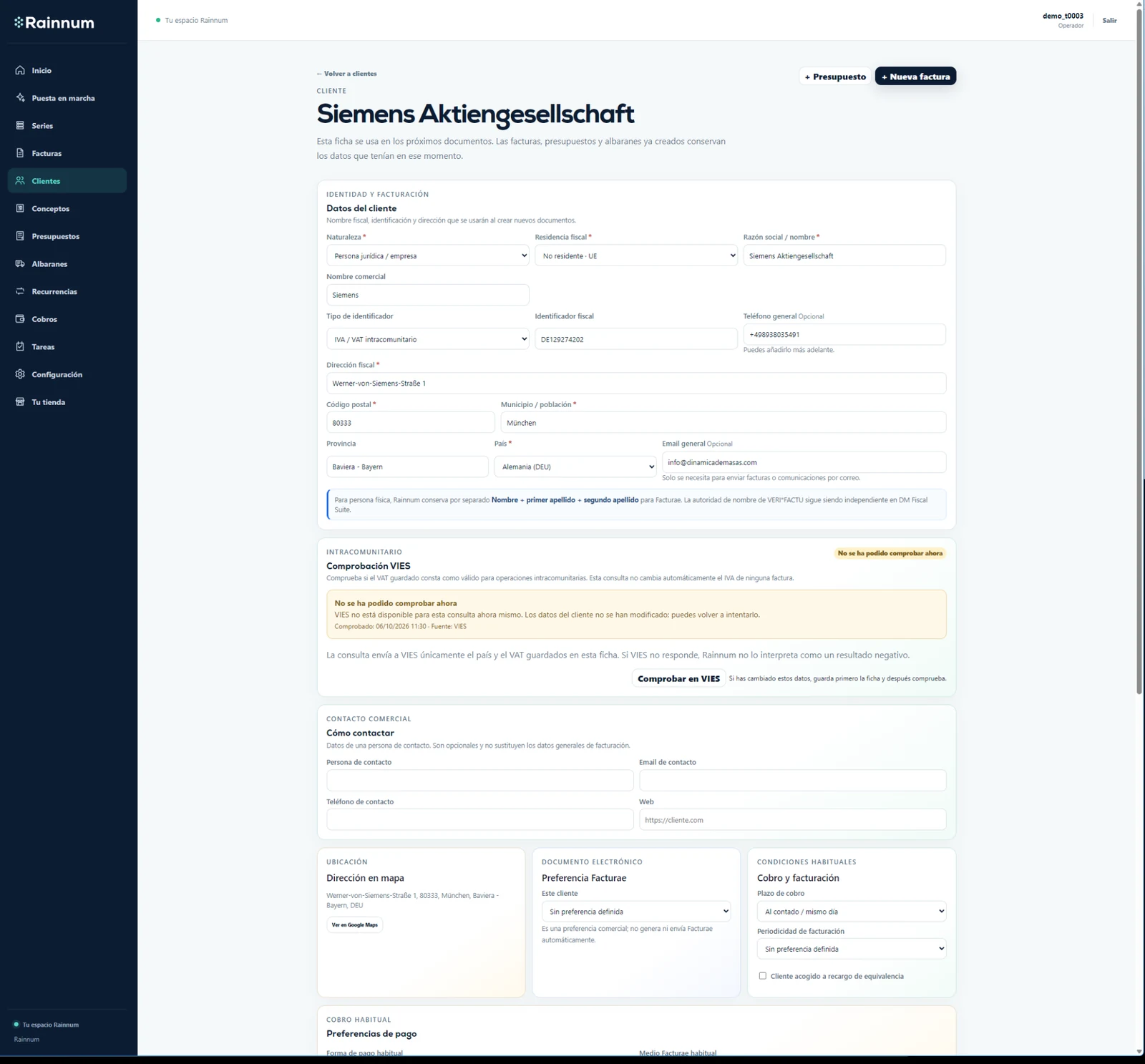
Task: Select the Series icon in sidebar
Action: (20, 125)
